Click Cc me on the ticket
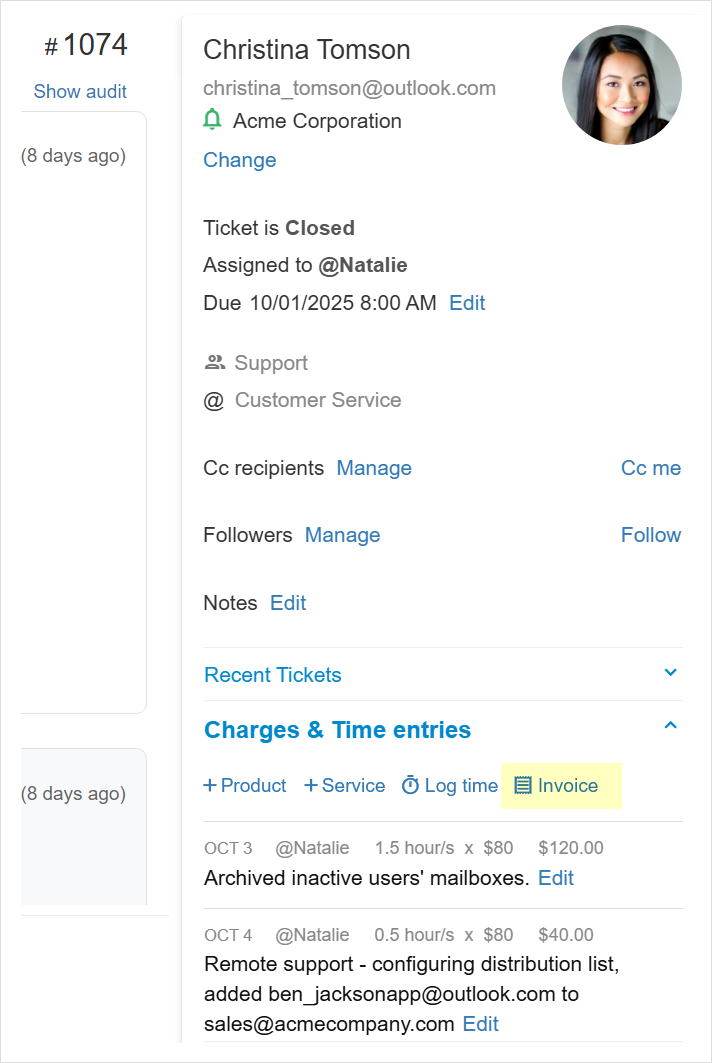This screenshot has width=712, height=1063. tap(651, 468)
